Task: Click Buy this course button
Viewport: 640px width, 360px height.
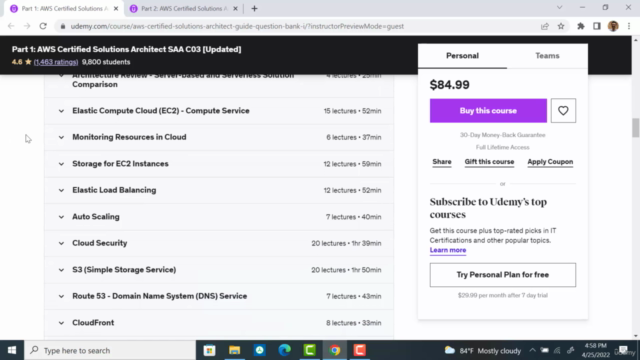Action: click(488, 111)
